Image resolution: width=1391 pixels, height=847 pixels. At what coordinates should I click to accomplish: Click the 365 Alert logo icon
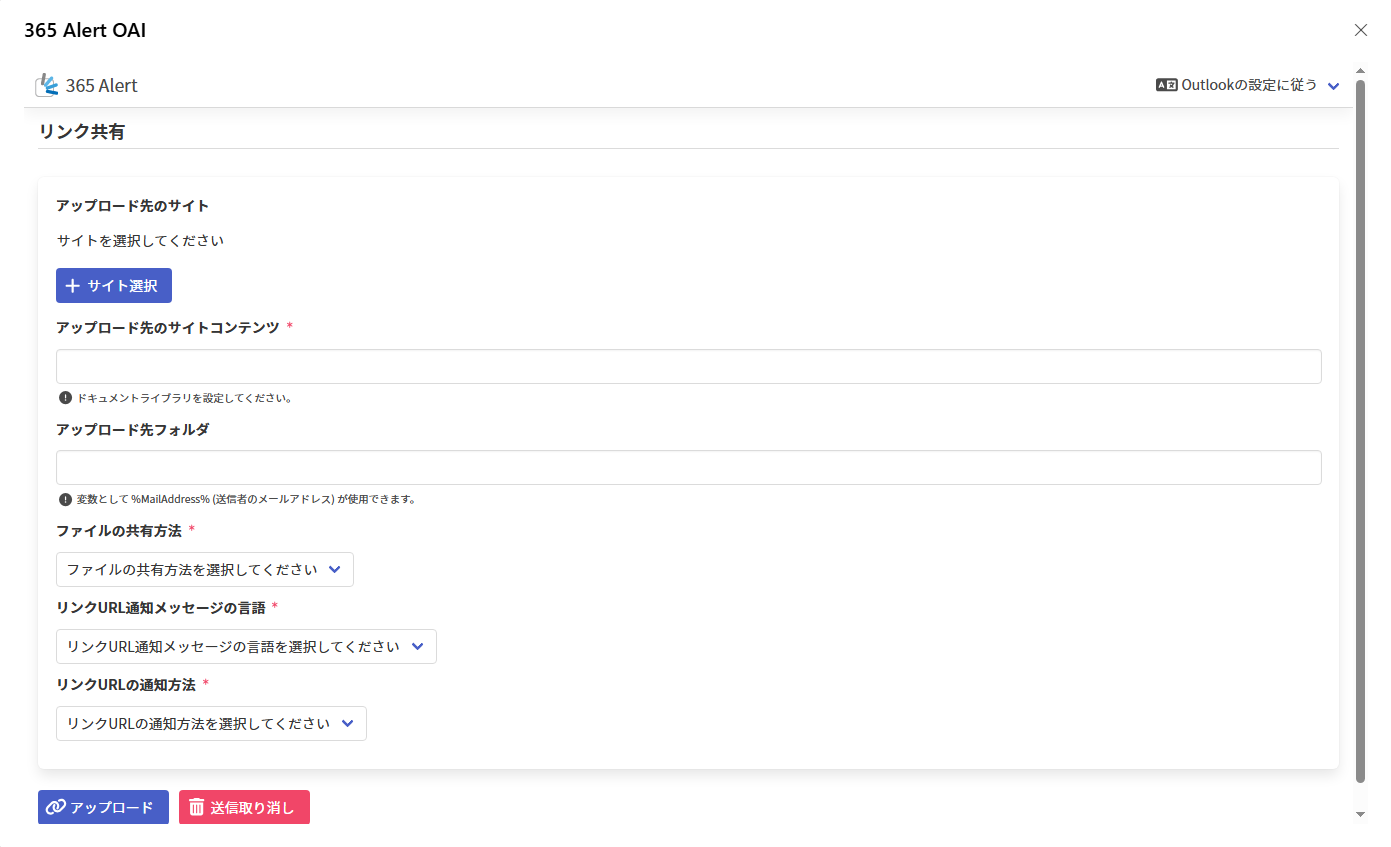[x=47, y=86]
